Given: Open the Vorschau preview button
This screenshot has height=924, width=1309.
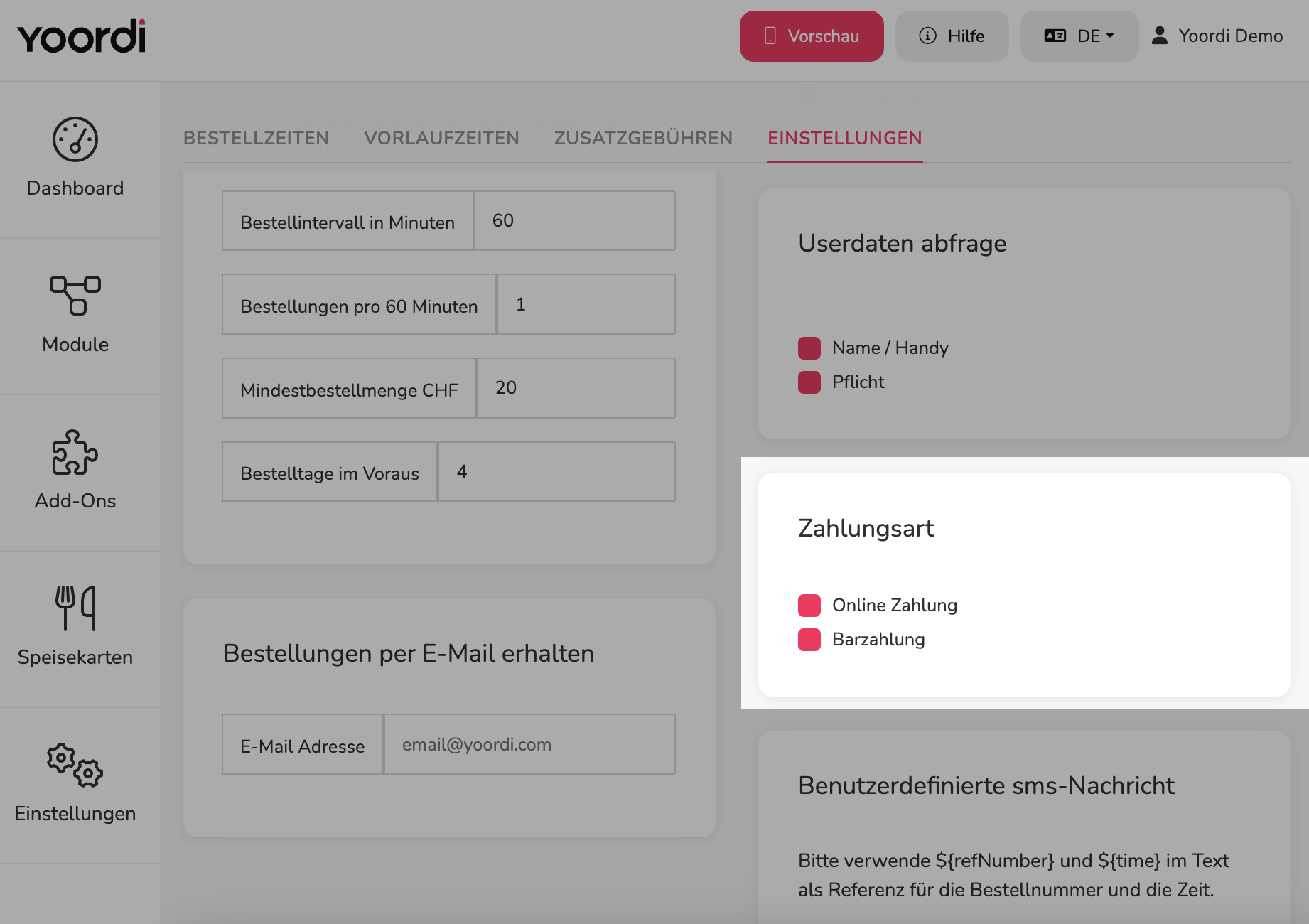Looking at the screenshot, I should [812, 36].
